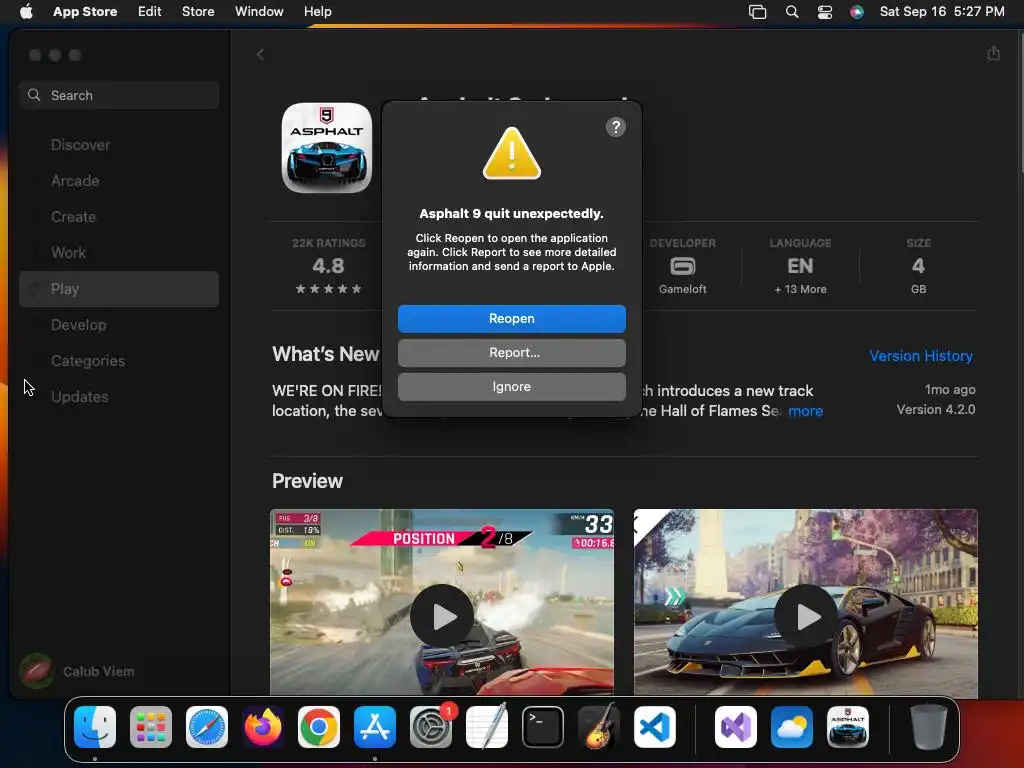Click the App Store icon in the Dock
The image size is (1024, 768).
coord(375,727)
